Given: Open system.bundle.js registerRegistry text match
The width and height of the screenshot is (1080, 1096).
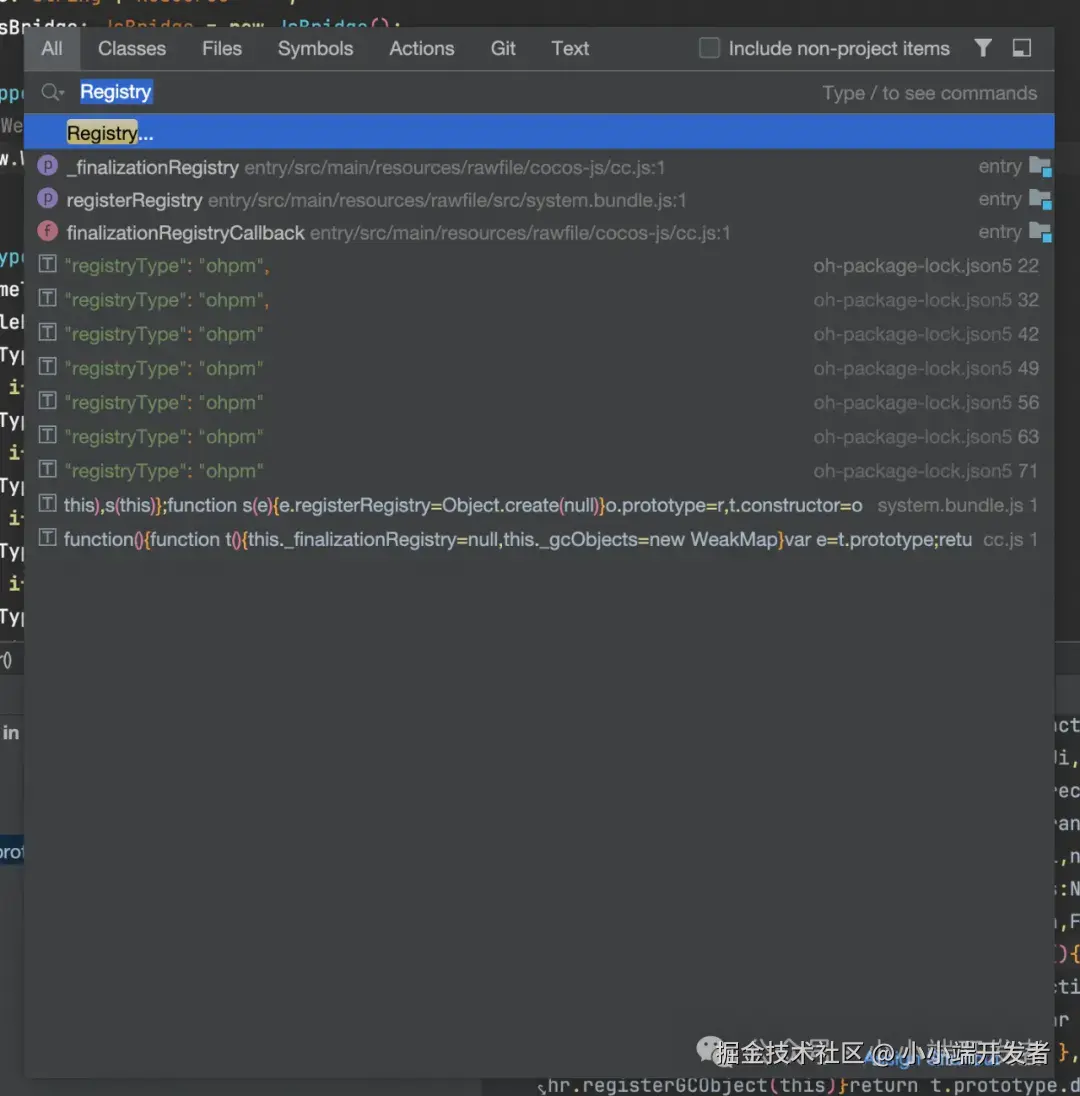Looking at the screenshot, I should pos(539,505).
